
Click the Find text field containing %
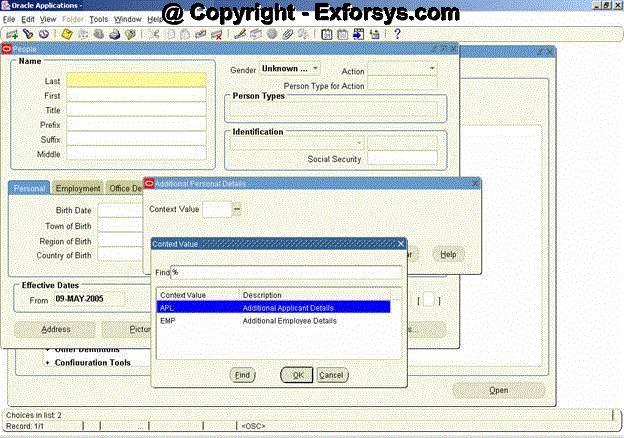point(285,272)
